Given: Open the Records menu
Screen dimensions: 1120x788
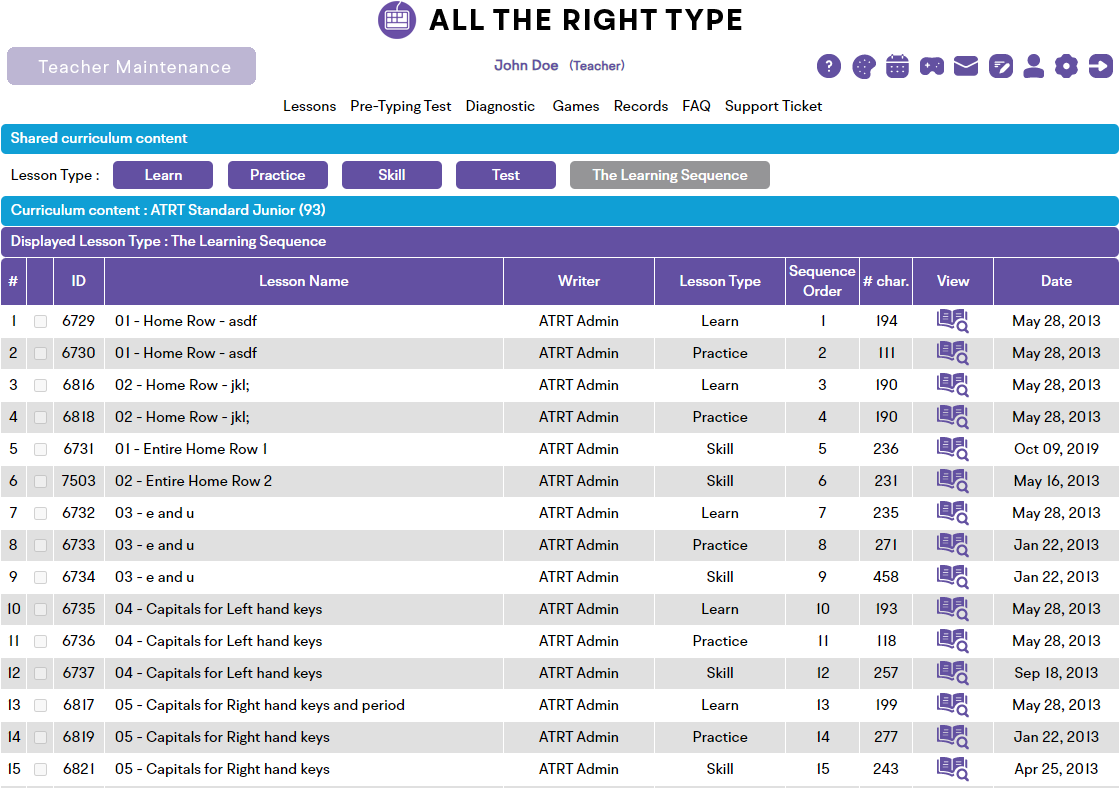Looking at the screenshot, I should click(641, 106).
